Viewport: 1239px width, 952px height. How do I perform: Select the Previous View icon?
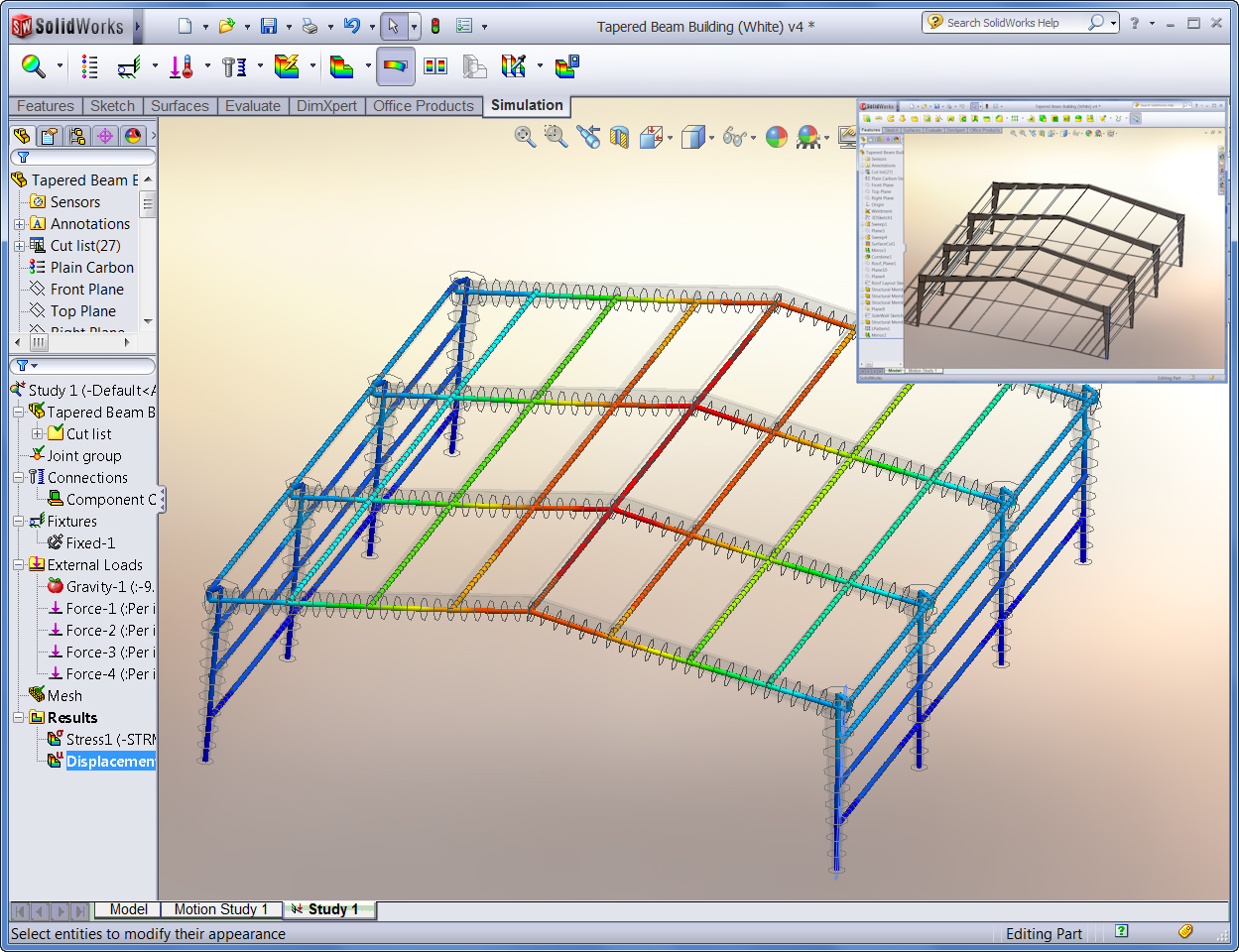[588, 137]
